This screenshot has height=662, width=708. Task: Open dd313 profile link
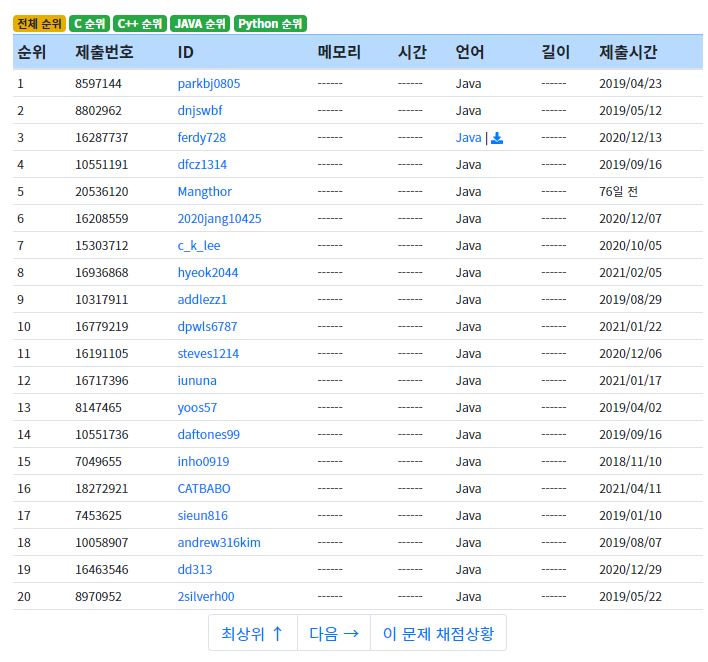(x=195, y=570)
